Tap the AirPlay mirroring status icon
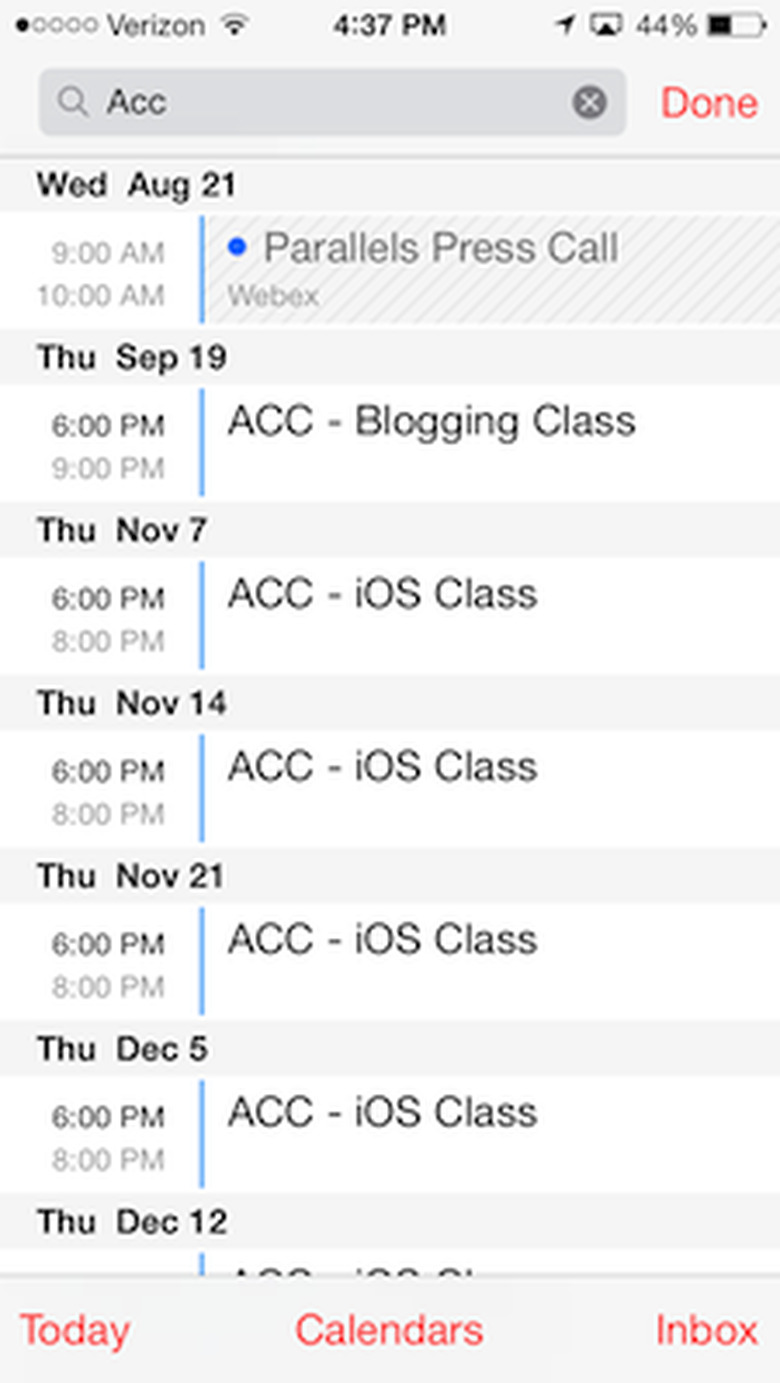This screenshot has width=780, height=1383. (605, 26)
